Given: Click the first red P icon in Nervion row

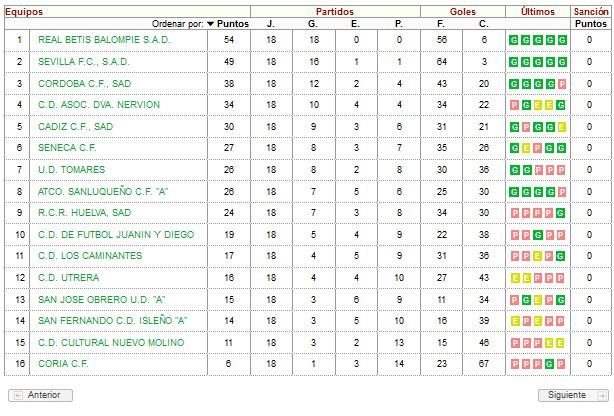Looking at the screenshot, I should click(514, 105).
